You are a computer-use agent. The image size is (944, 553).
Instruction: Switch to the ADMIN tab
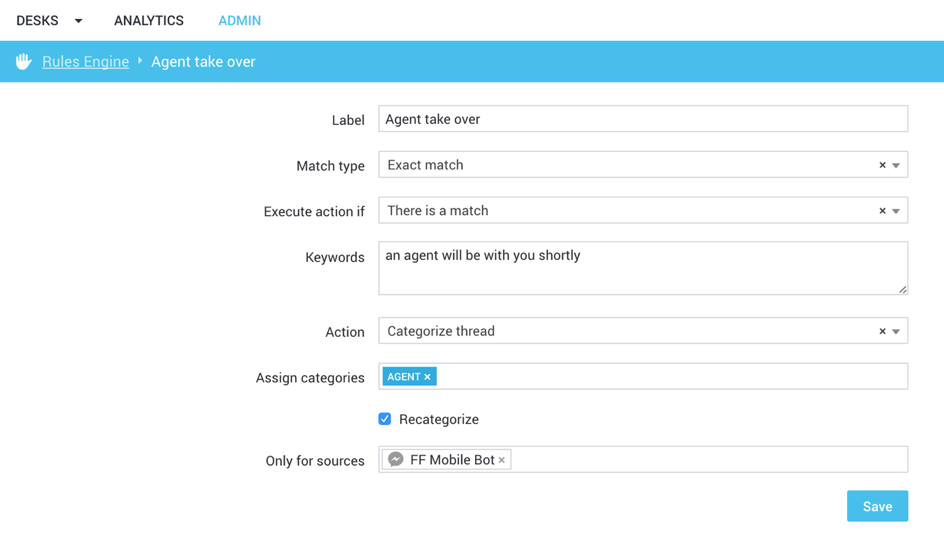pos(239,21)
